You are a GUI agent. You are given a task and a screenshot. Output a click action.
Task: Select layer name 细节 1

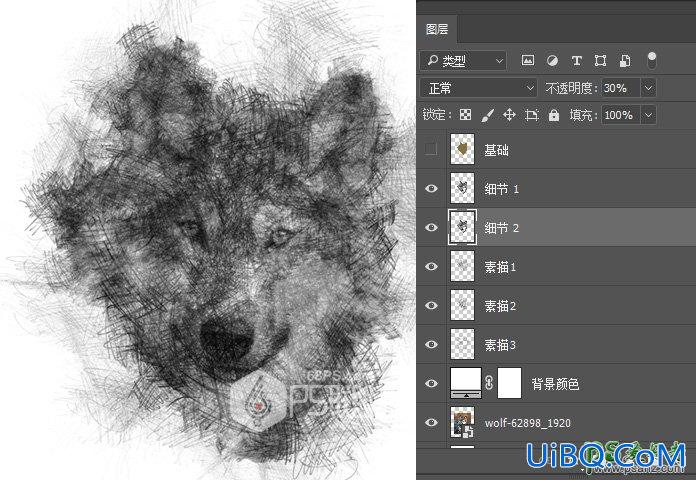[502, 189]
